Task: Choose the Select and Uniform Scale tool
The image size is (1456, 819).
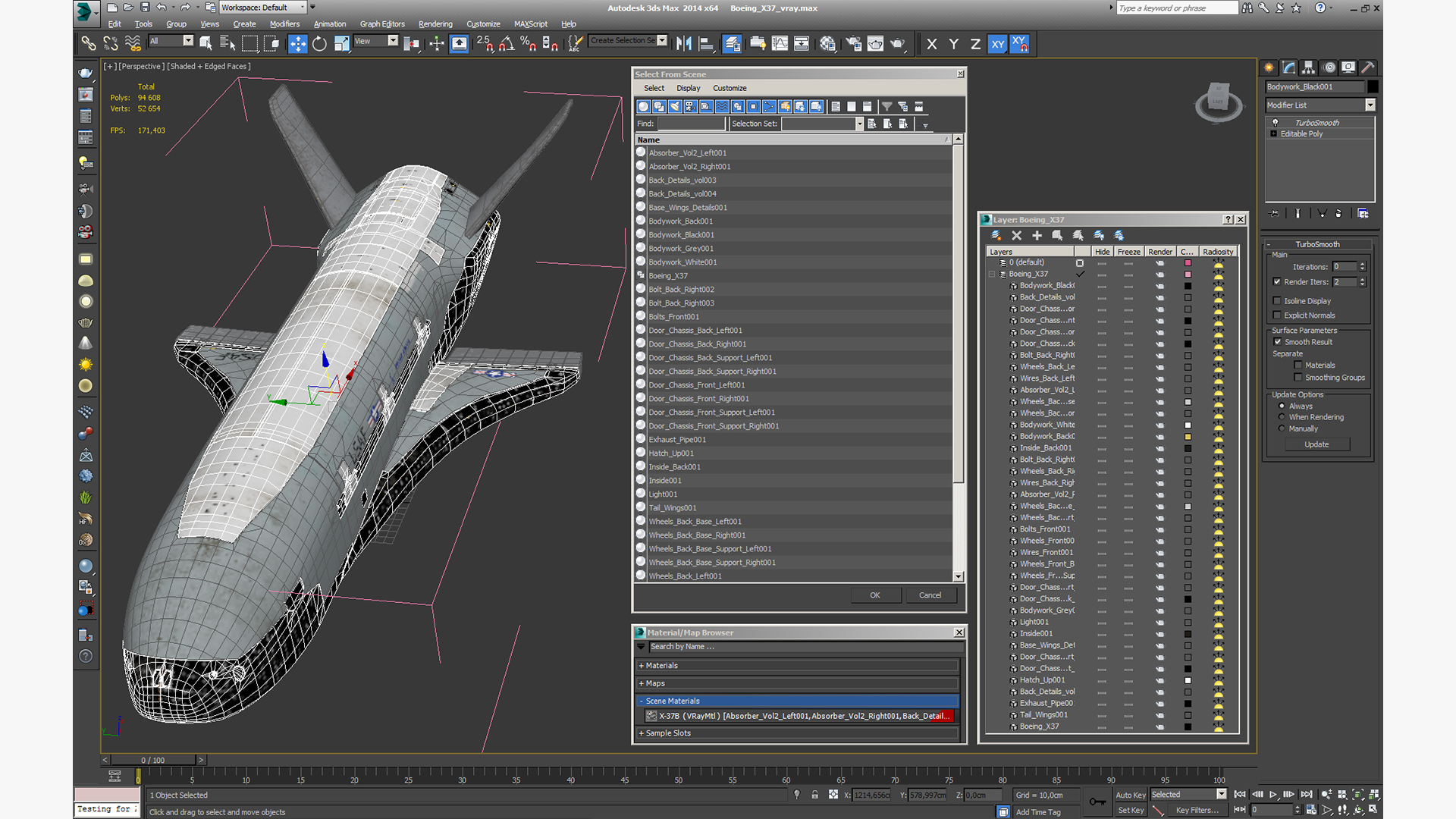Action: tap(341, 44)
